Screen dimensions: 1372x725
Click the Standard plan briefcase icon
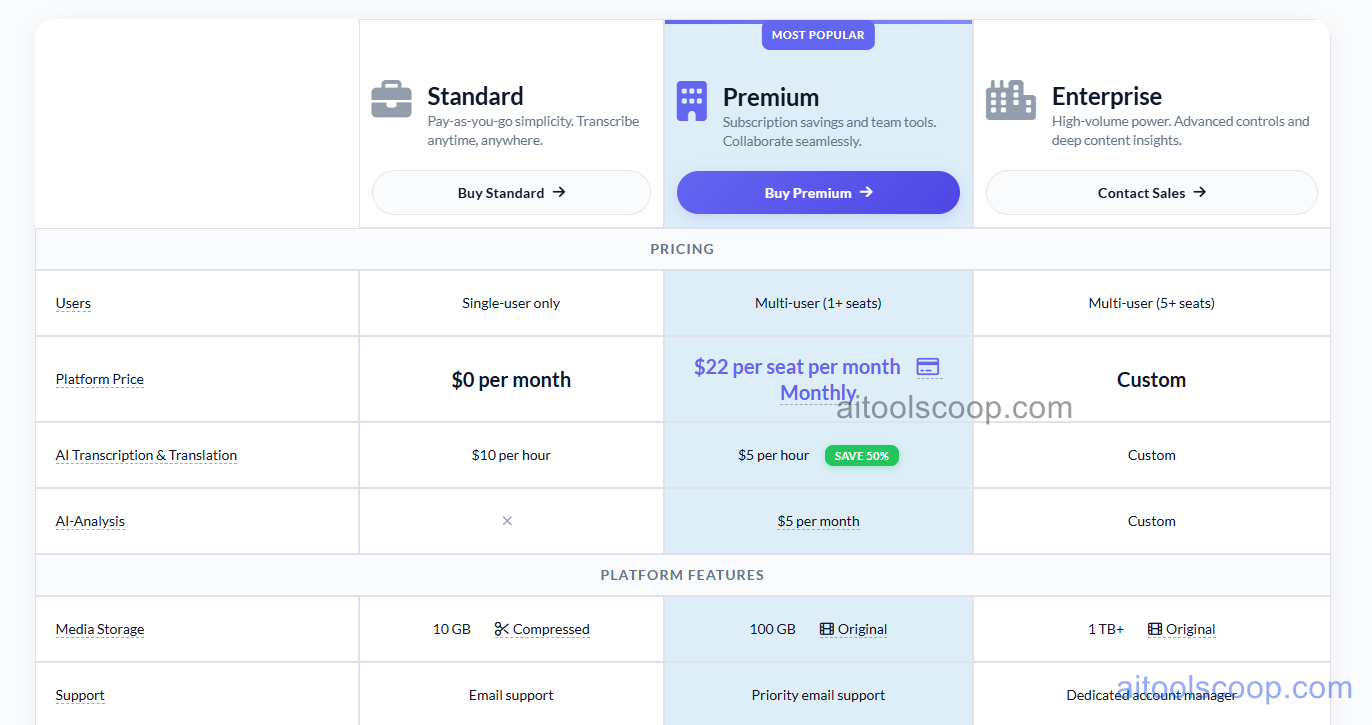tap(391, 98)
